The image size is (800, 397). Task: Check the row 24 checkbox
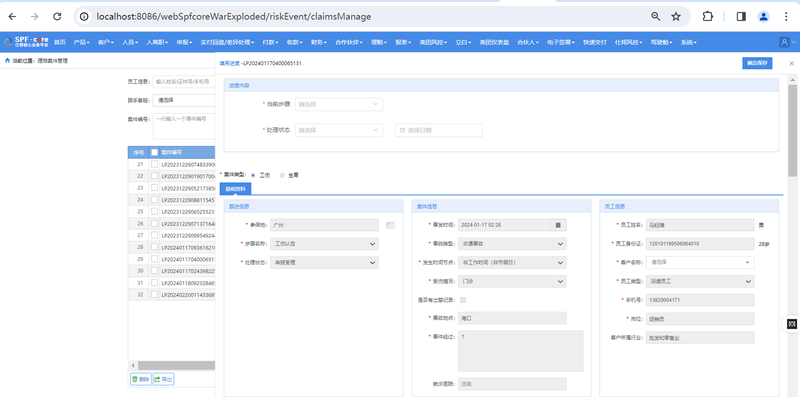[x=154, y=200]
